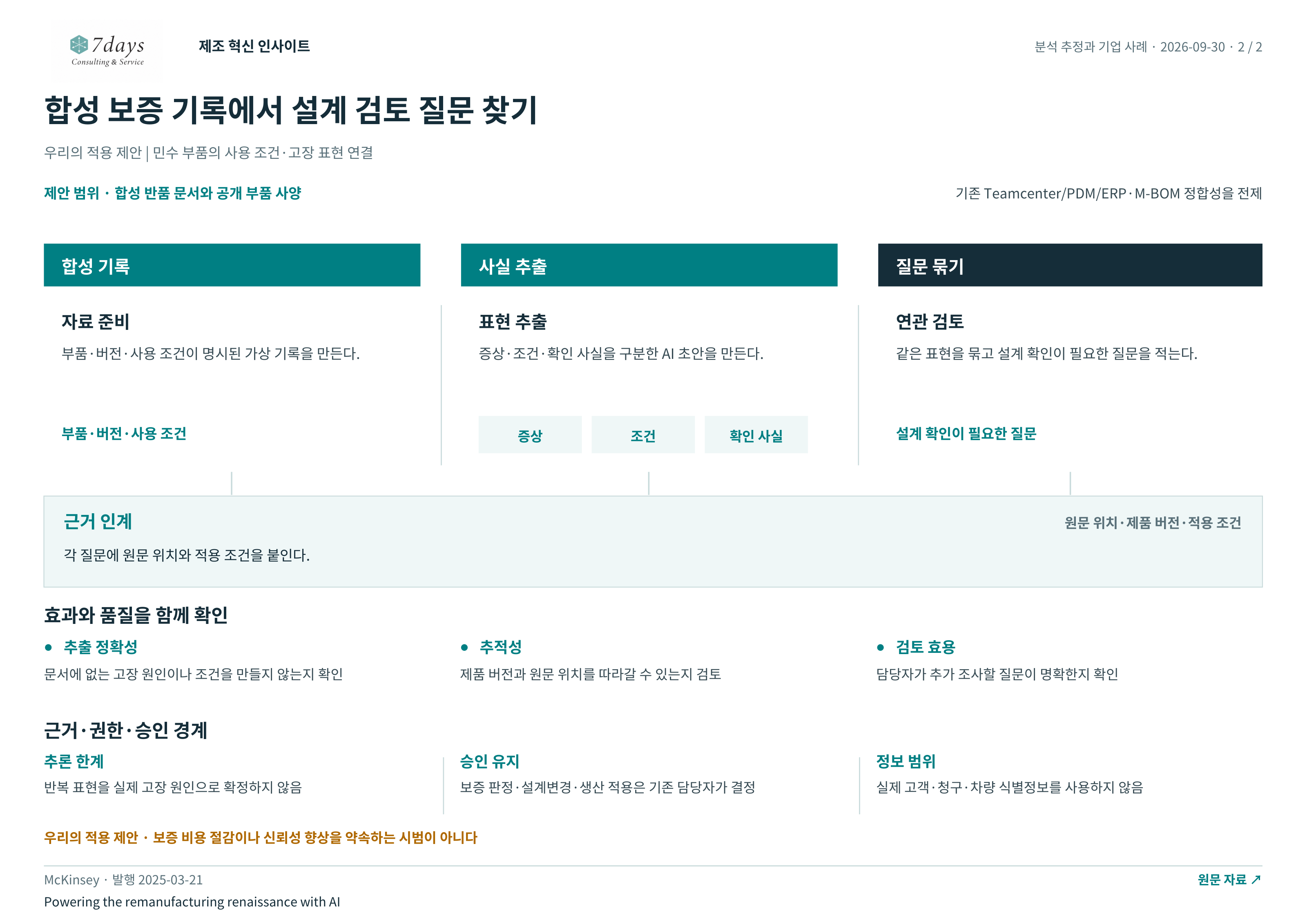The image size is (1307, 924).
Task: Click the 원문 위치·제품 버전·적용 조건 note
Action: pyautogui.click(x=1153, y=523)
